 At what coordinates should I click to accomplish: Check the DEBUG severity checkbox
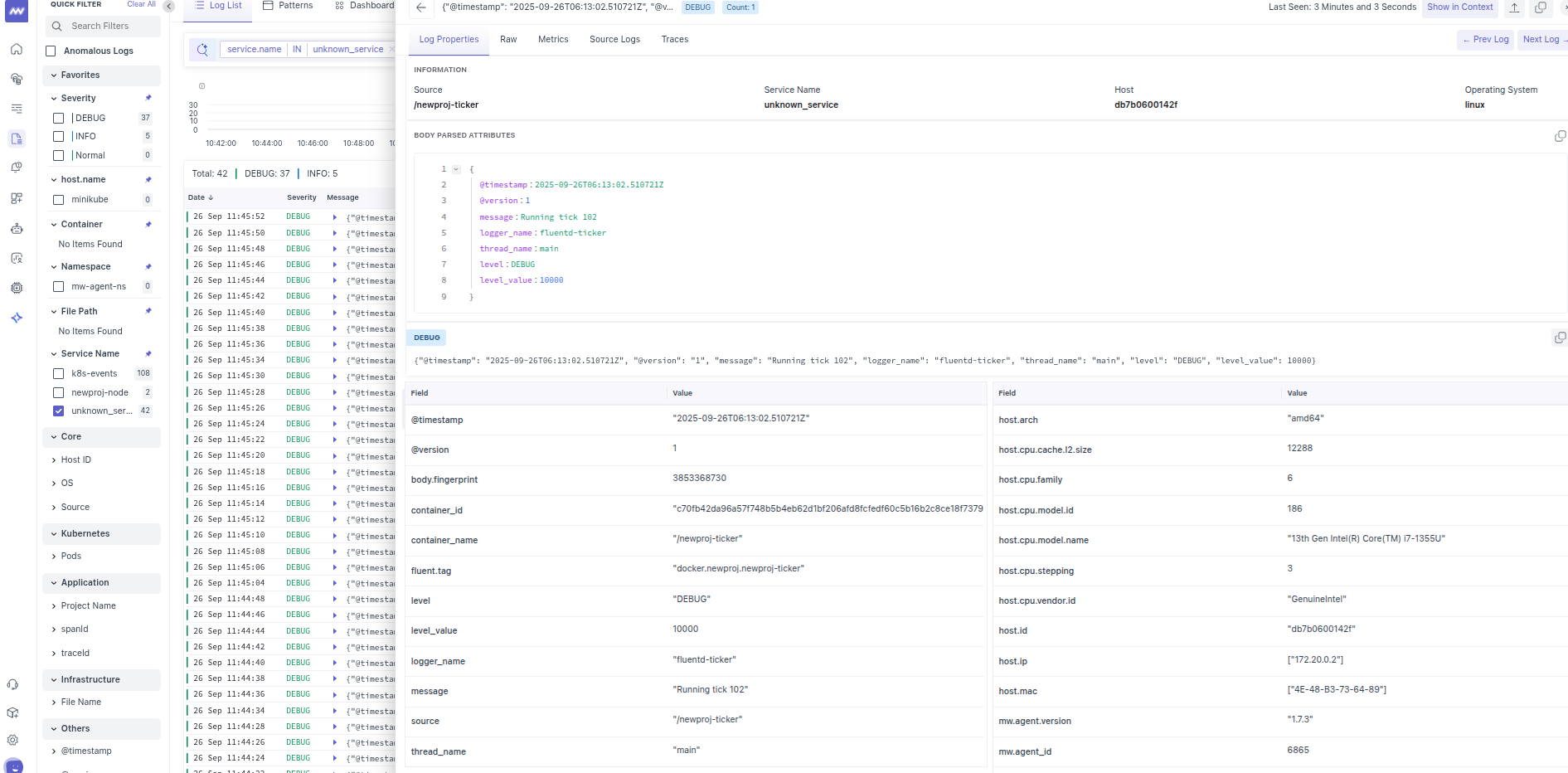[x=58, y=118]
